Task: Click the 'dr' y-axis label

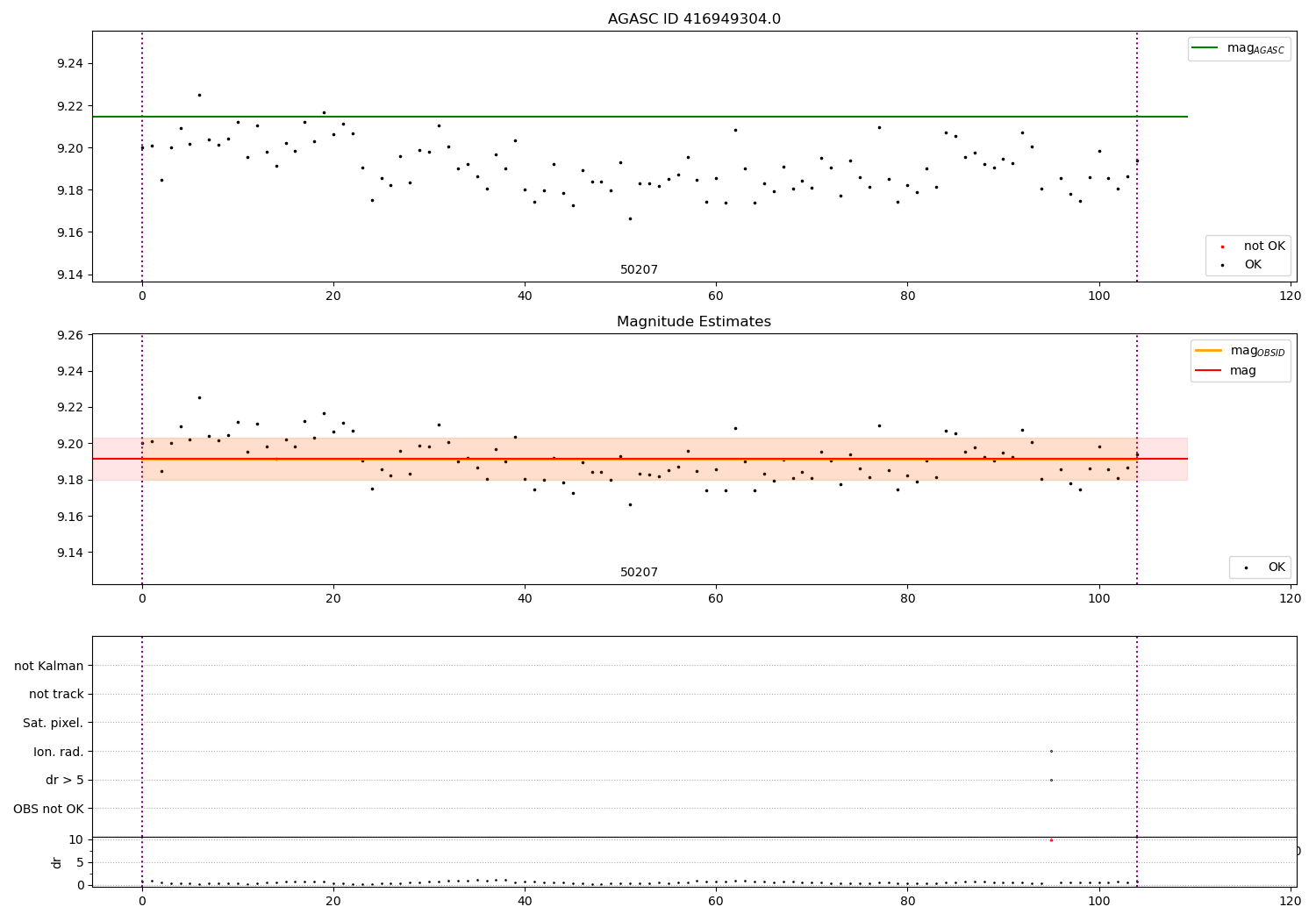Action: [x=57, y=862]
